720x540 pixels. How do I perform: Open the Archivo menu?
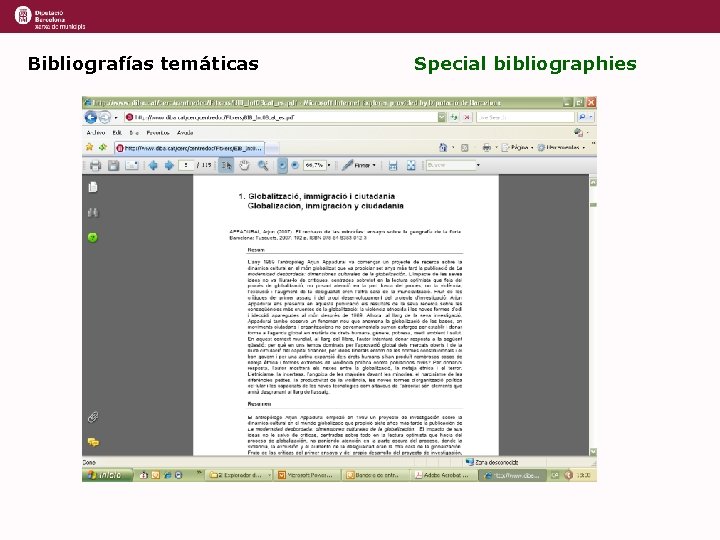tap(96, 133)
